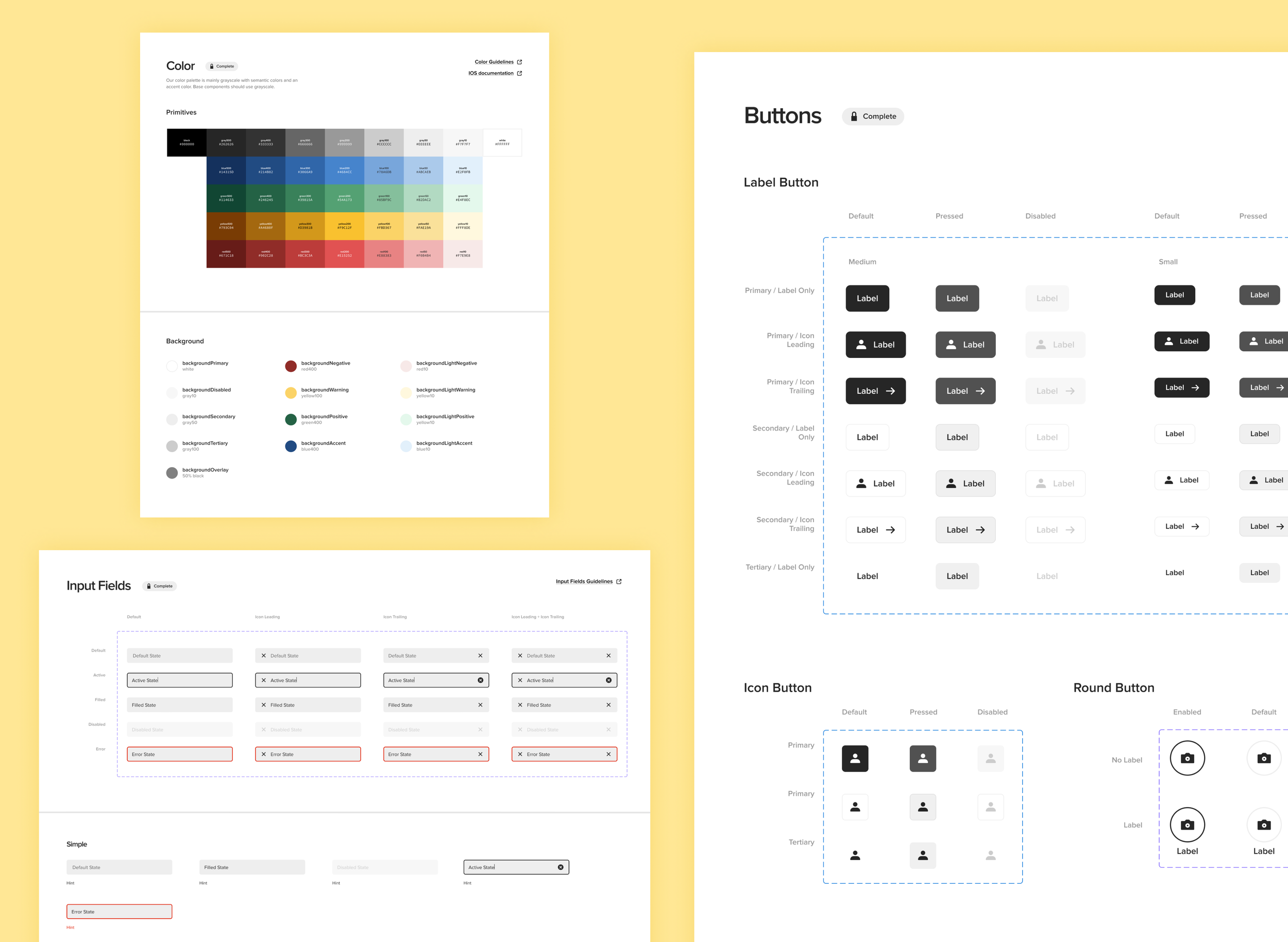Click the tertiary default person icon button
Screen dimensions: 1288x942
pos(855,855)
